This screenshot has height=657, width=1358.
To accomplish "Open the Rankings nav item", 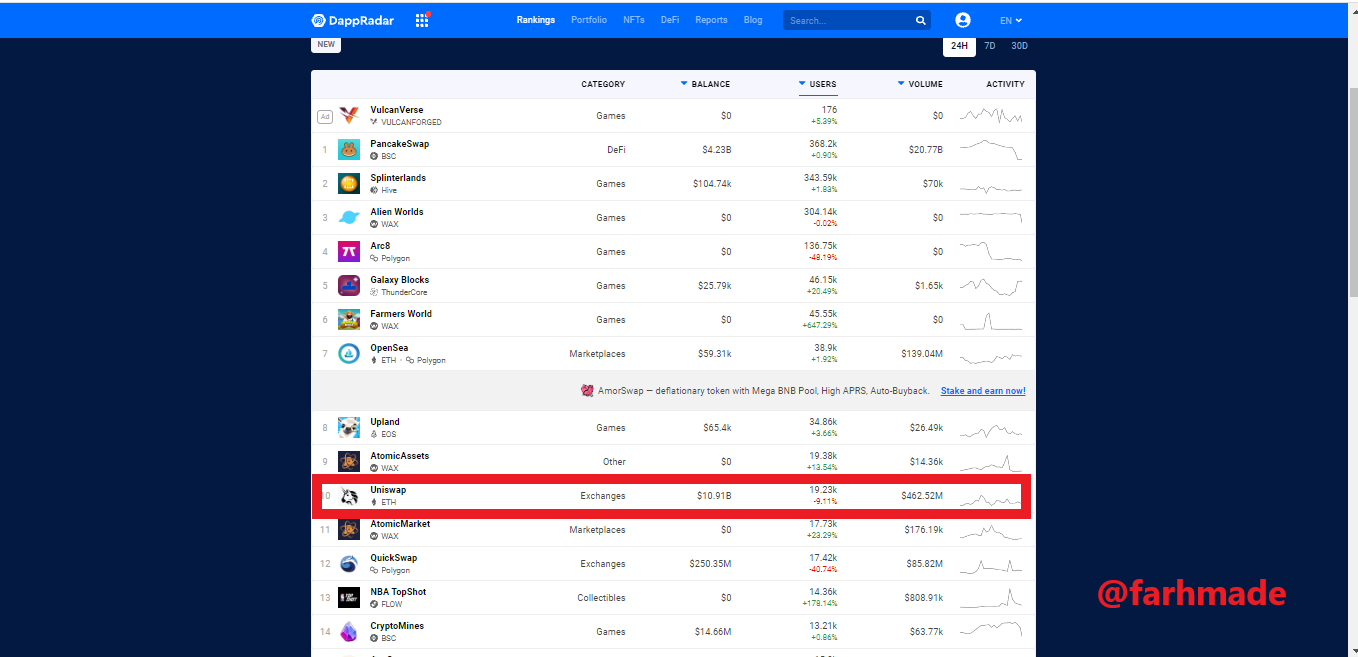I will (536, 20).
